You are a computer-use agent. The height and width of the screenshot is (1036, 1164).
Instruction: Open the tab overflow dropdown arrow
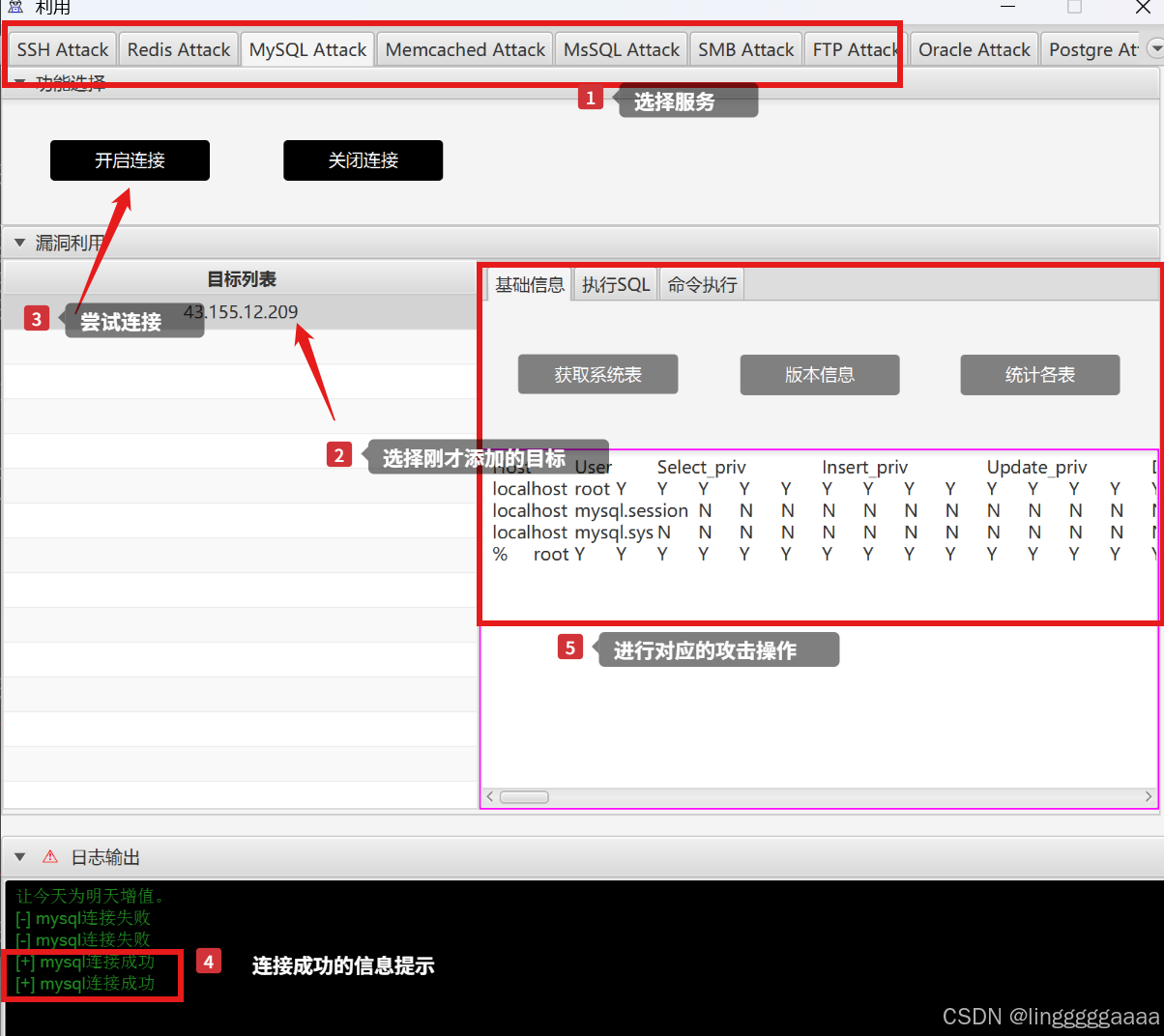click(x=1155, y=47)
